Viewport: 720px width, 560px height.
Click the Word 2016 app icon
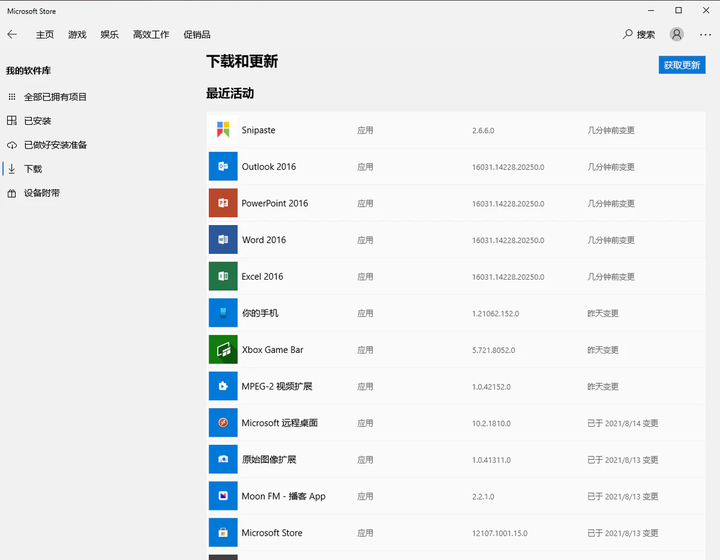tap(223, 240)
